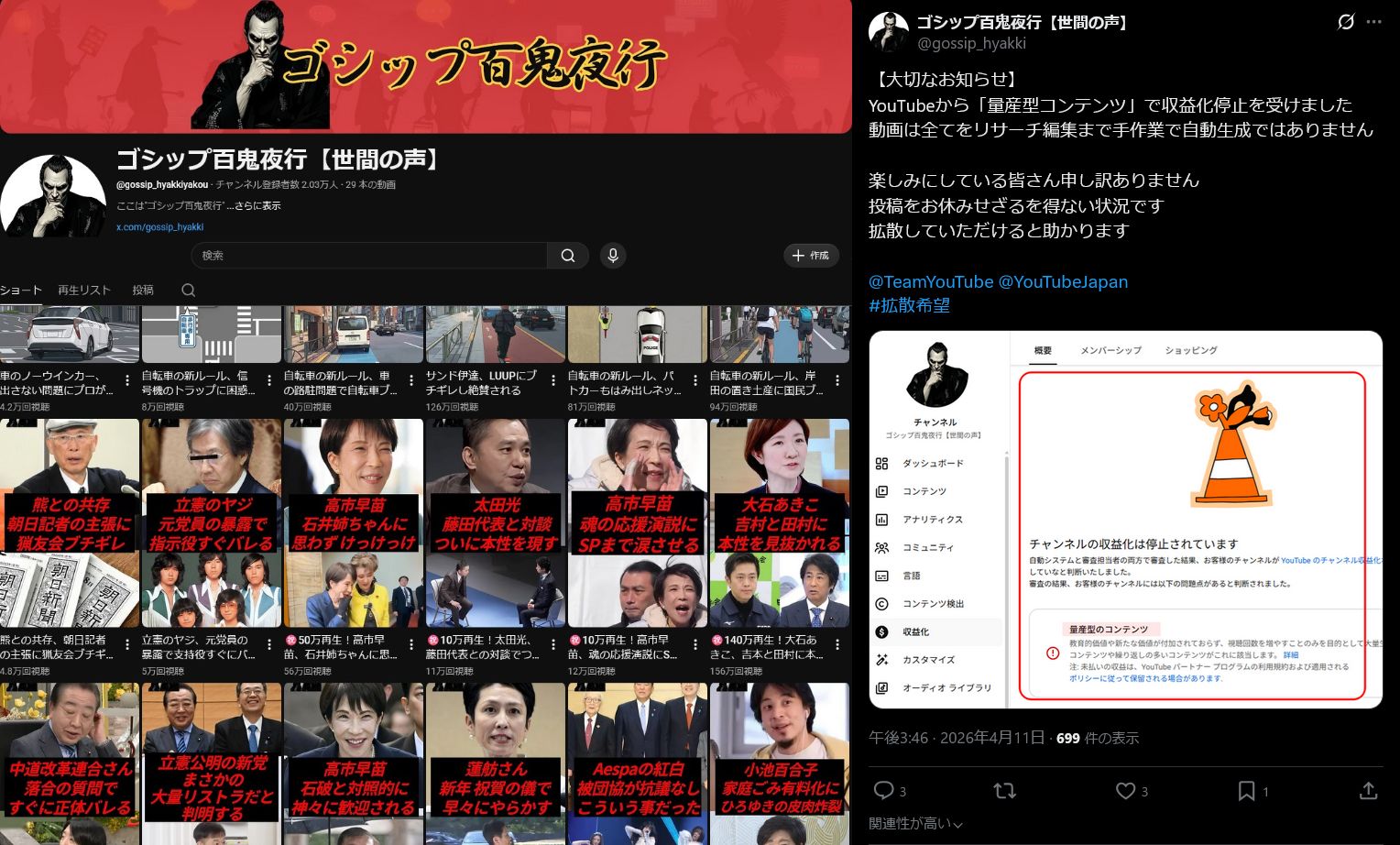Click the #拡散希望 hashtag
The width and height of the screenshot is (1400, 845).
909,306
